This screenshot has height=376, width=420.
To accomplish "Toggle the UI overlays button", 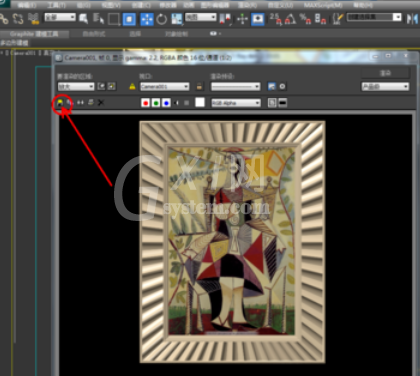I will [272, 103].
